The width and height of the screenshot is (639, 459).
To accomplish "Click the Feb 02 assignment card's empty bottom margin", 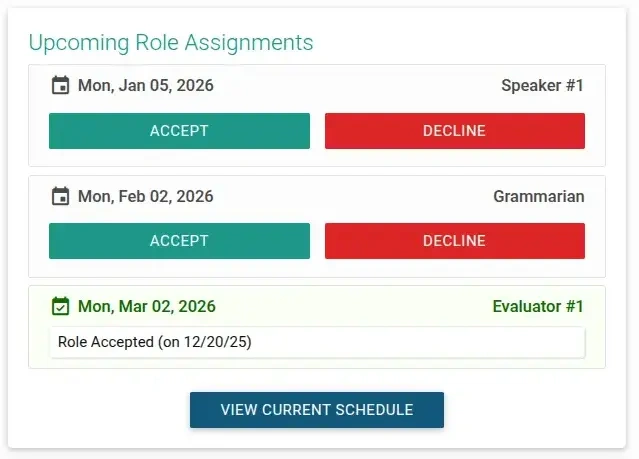I will click(317, 268).
